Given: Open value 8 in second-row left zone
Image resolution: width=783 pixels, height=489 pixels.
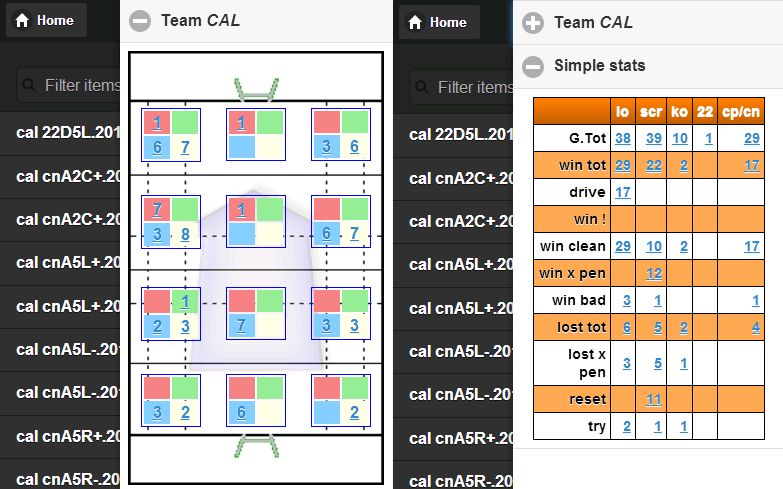Looking at the screenshot, I should pyautogui.click(x=185, y=234).
